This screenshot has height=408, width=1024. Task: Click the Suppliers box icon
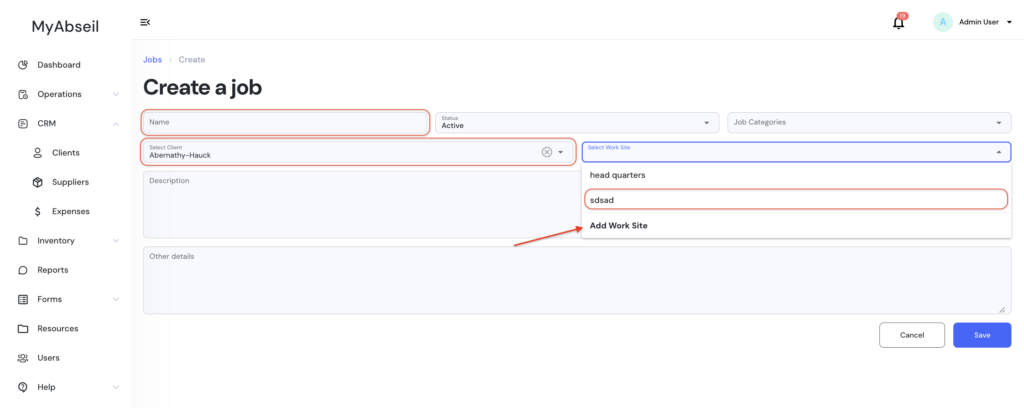37,182
